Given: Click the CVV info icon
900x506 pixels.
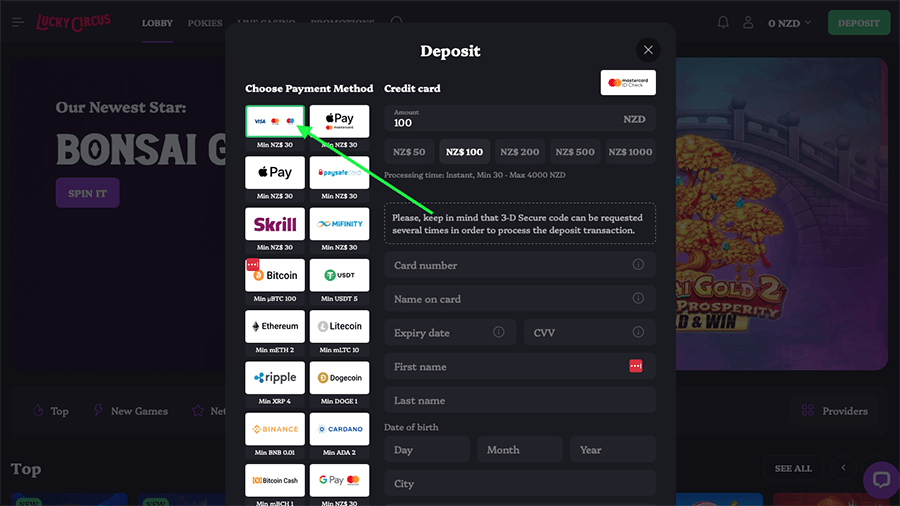Looking at the screenshot, I should (638, 332).
